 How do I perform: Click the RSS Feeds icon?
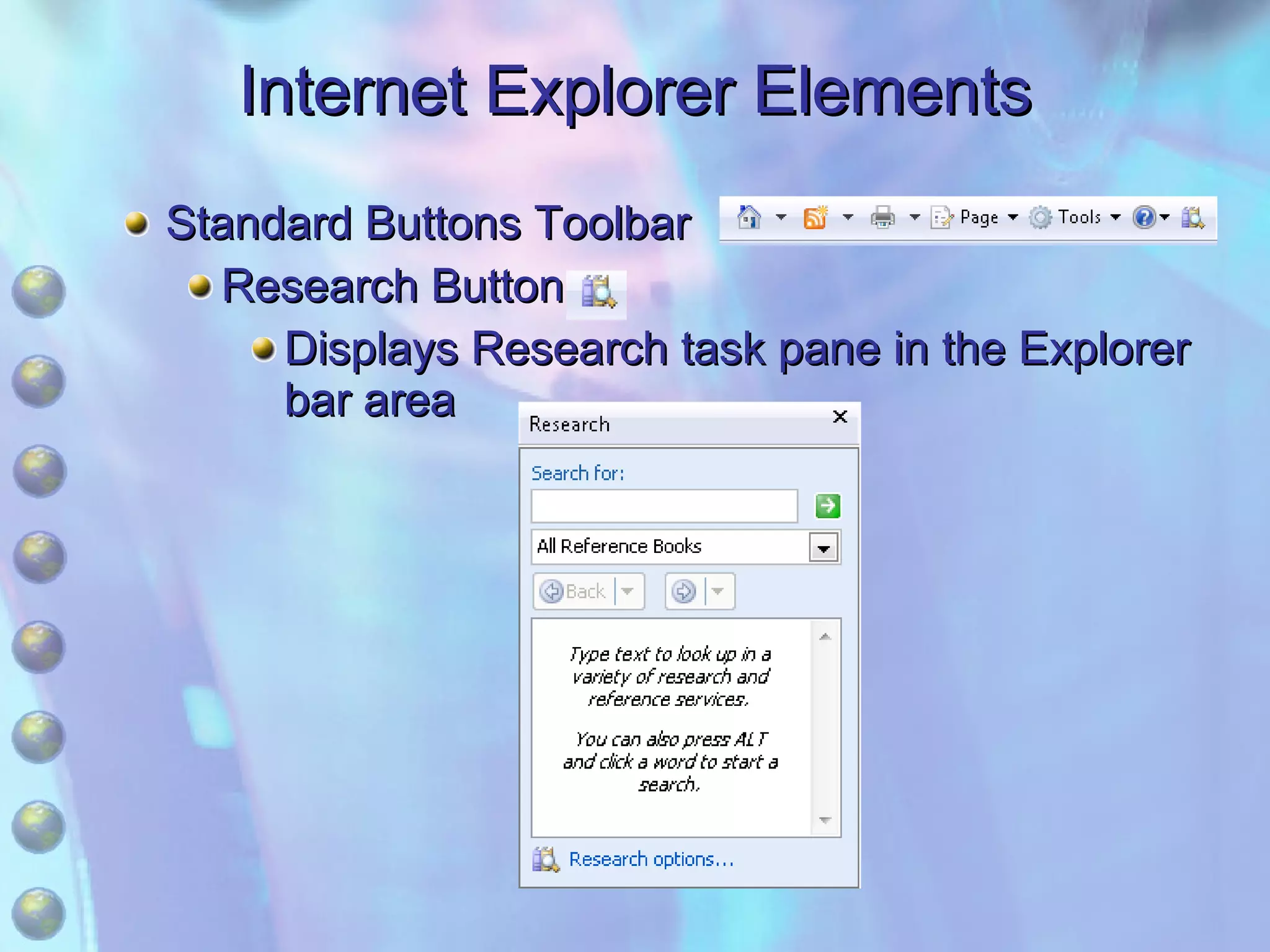815,218
